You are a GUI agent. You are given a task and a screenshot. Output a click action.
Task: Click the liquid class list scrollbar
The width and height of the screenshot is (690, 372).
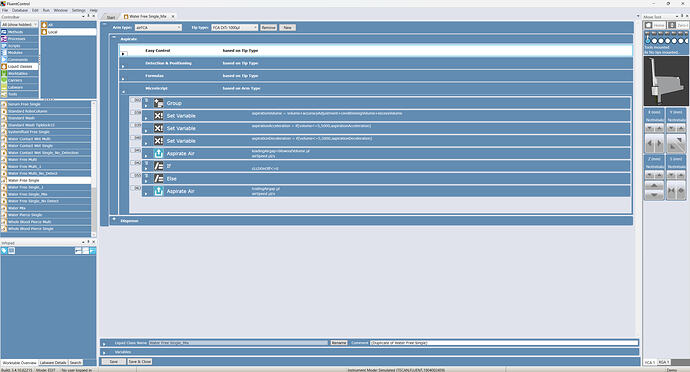[x=94, y=169]
